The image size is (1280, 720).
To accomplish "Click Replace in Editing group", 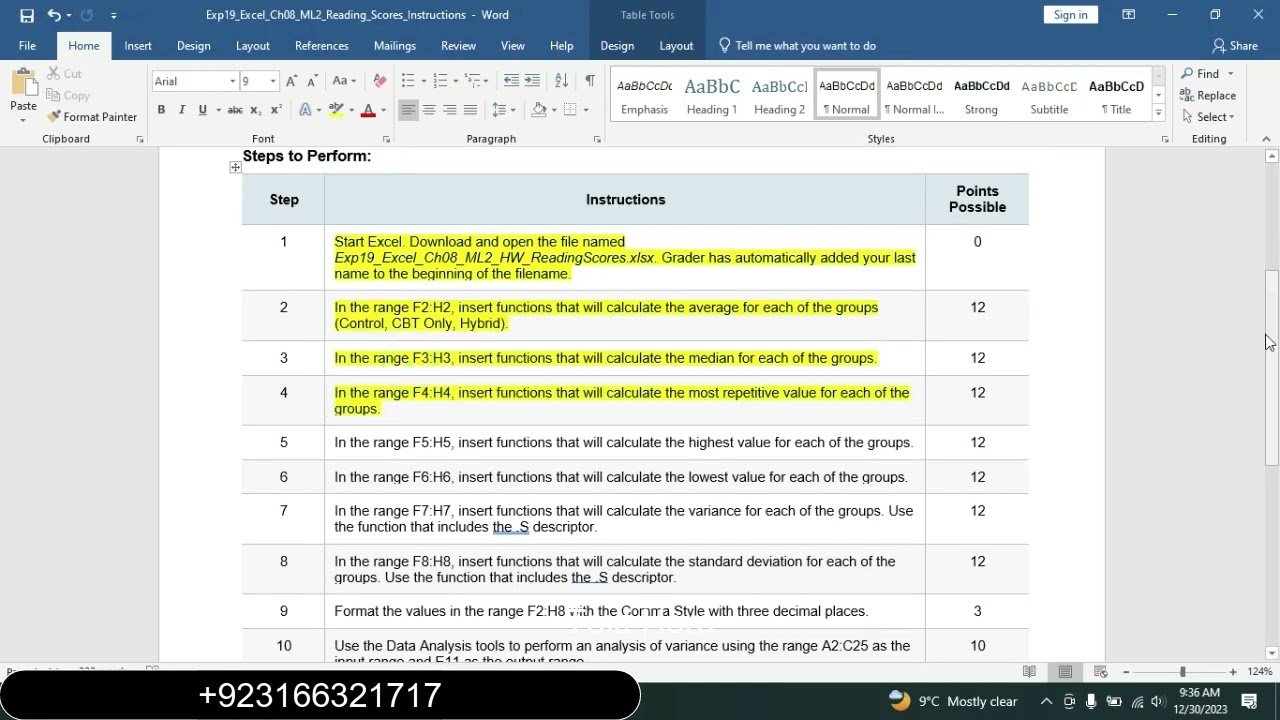I will (1208, 96).
